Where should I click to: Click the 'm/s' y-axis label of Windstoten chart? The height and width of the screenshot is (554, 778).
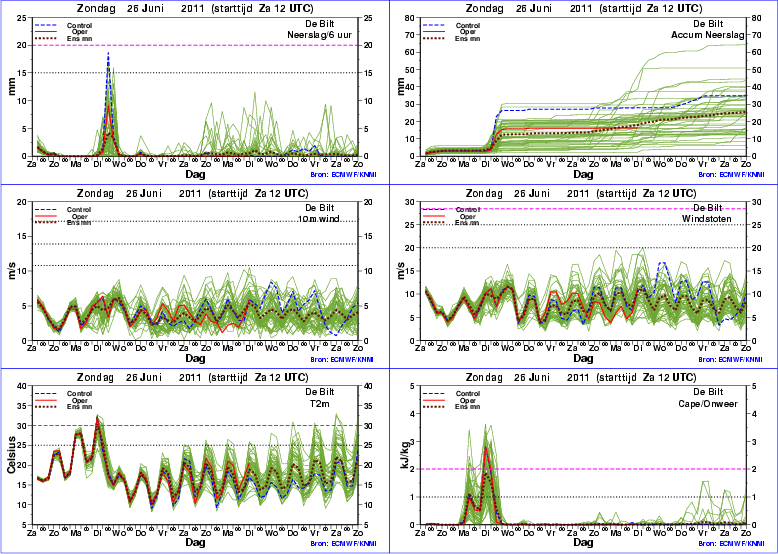399,271
